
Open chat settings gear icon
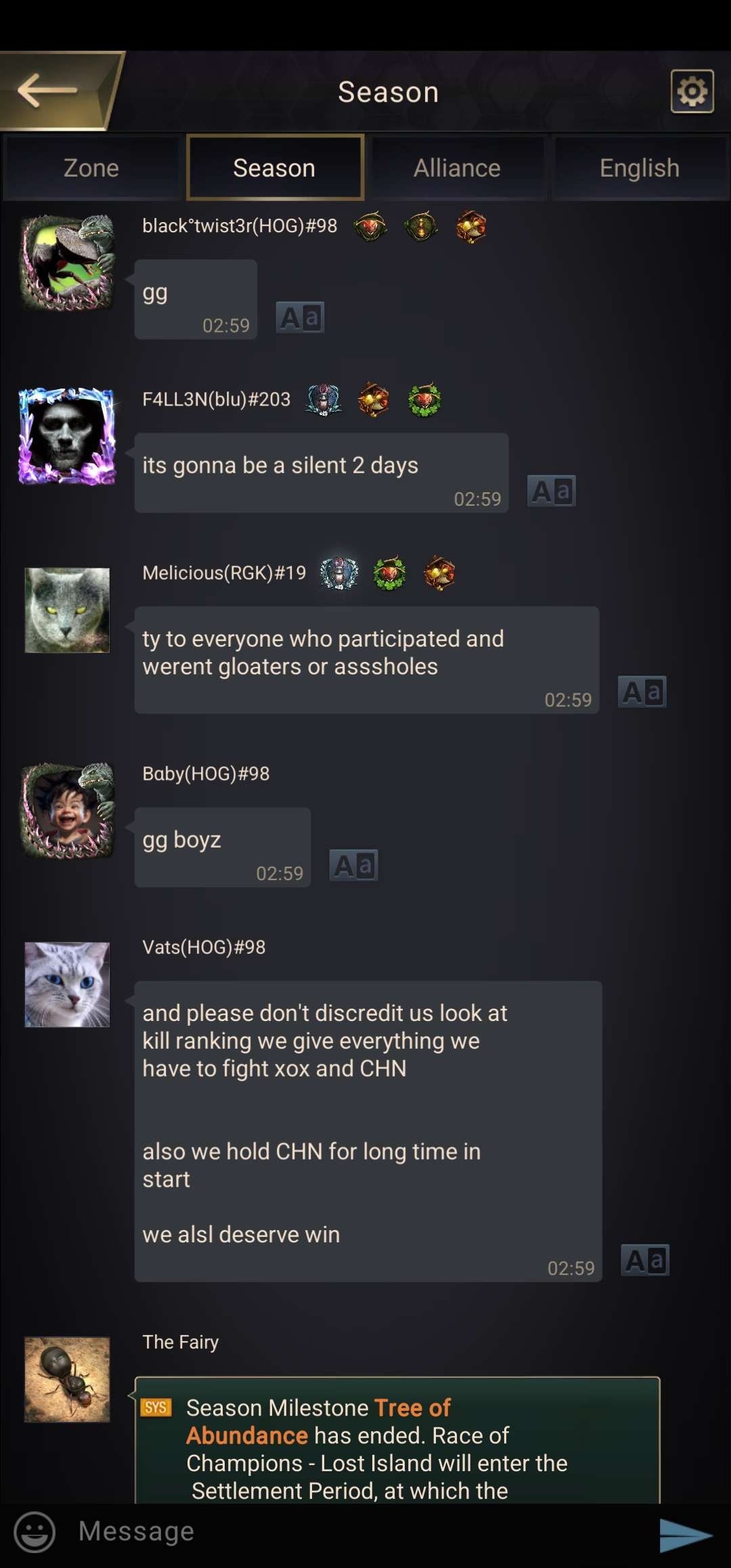[692, 91]
